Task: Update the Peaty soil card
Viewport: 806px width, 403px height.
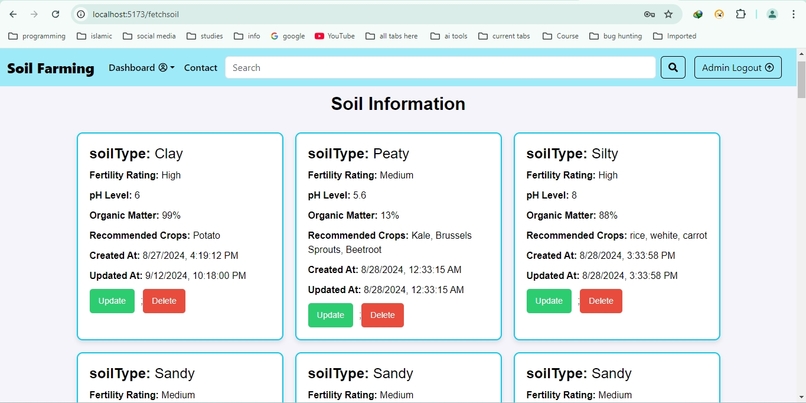Action: 331,315
